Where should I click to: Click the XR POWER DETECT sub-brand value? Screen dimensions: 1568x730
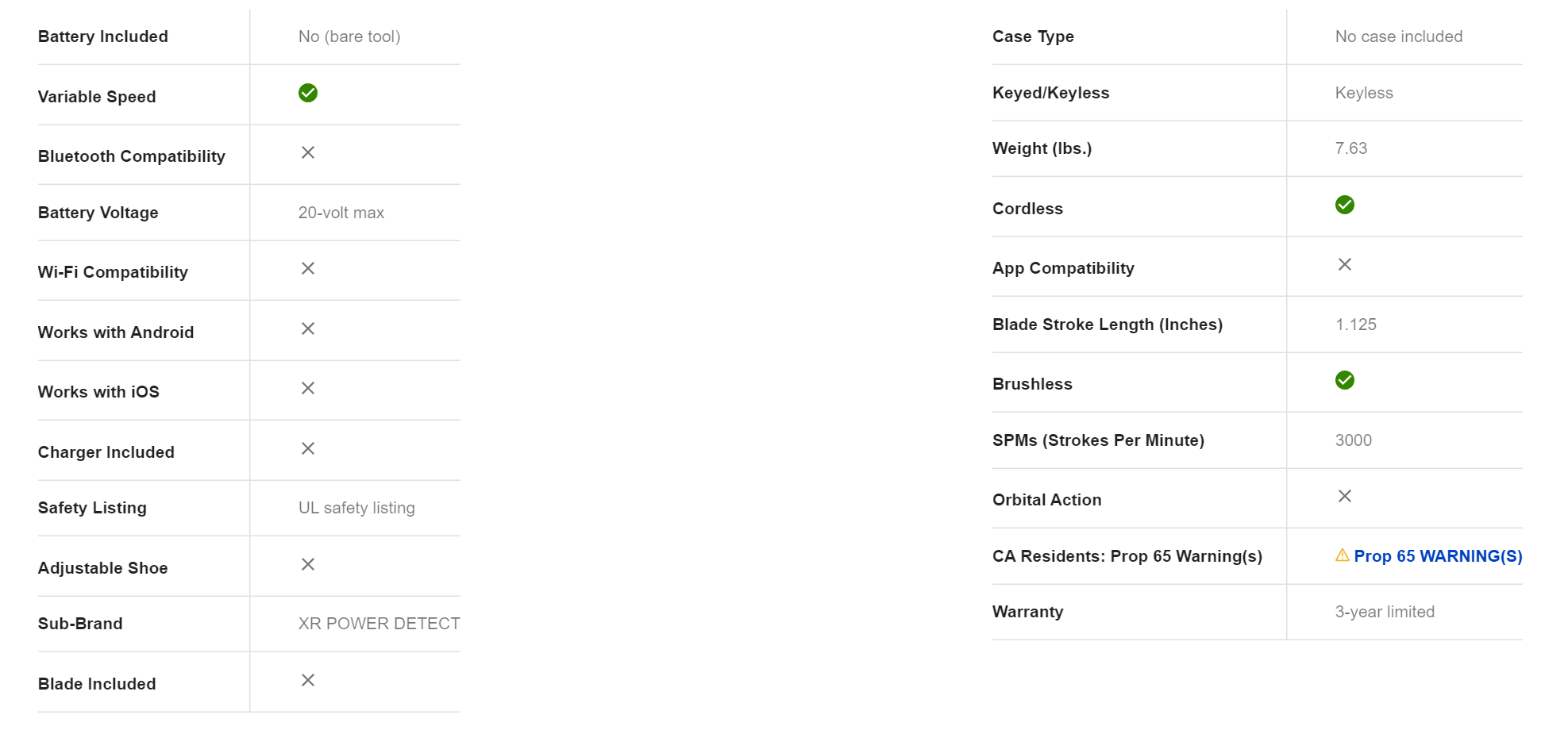click(x=379, y=624)
